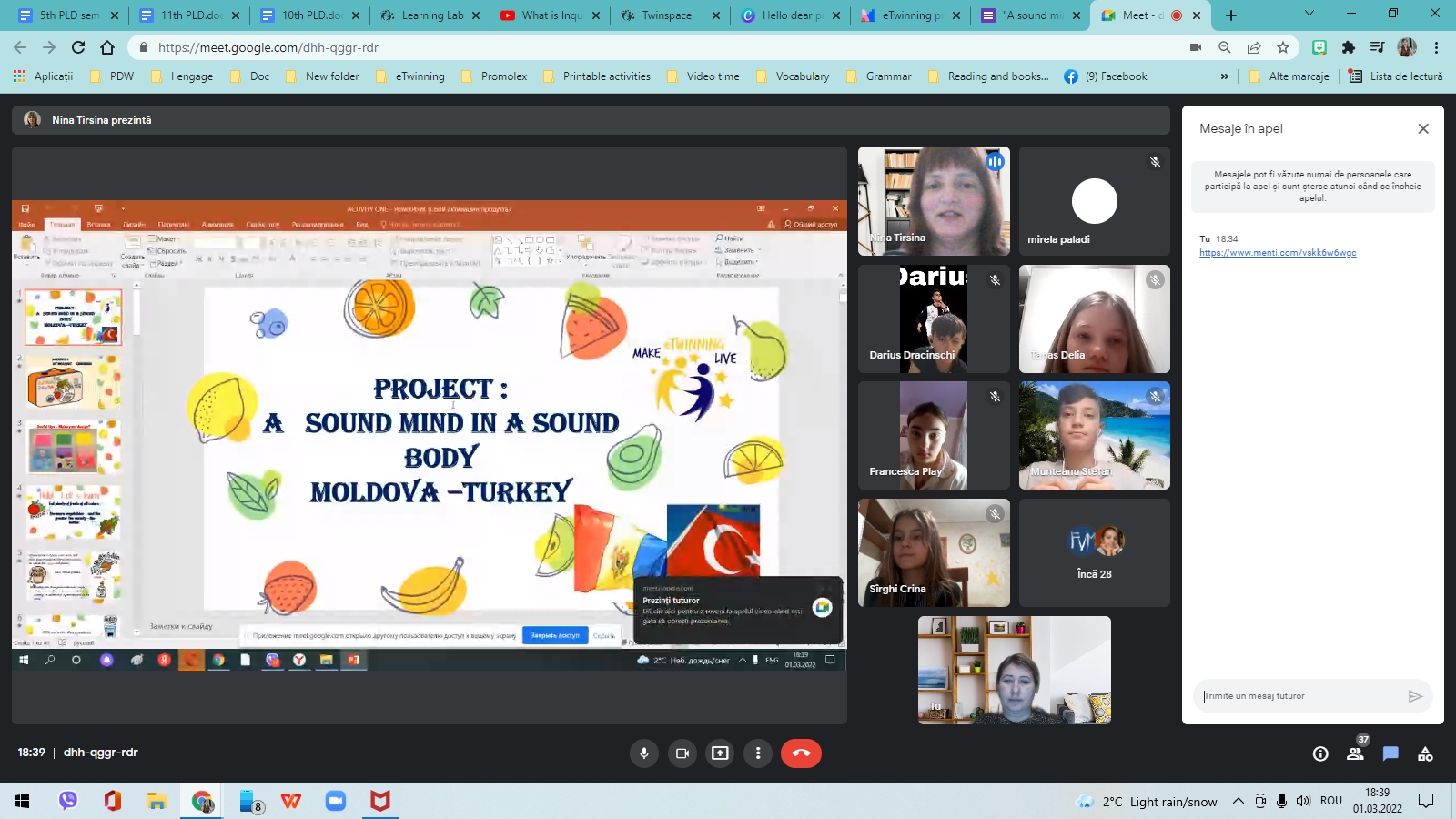Open Lista de lectură reading list
The height and width of the screenshot is (819, 1456).
(x=1396, y=76)
